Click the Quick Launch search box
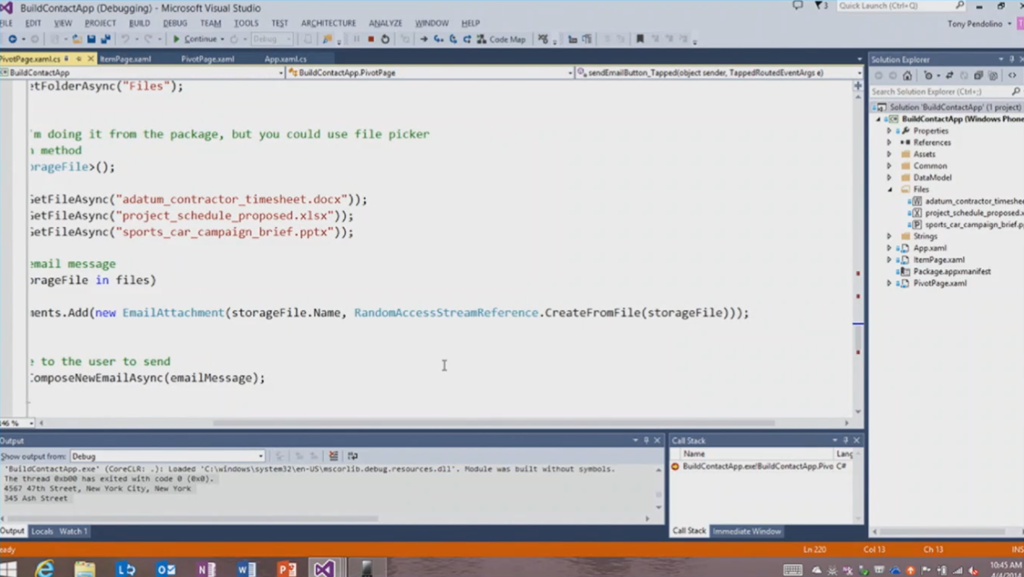 tap(900, 6)
